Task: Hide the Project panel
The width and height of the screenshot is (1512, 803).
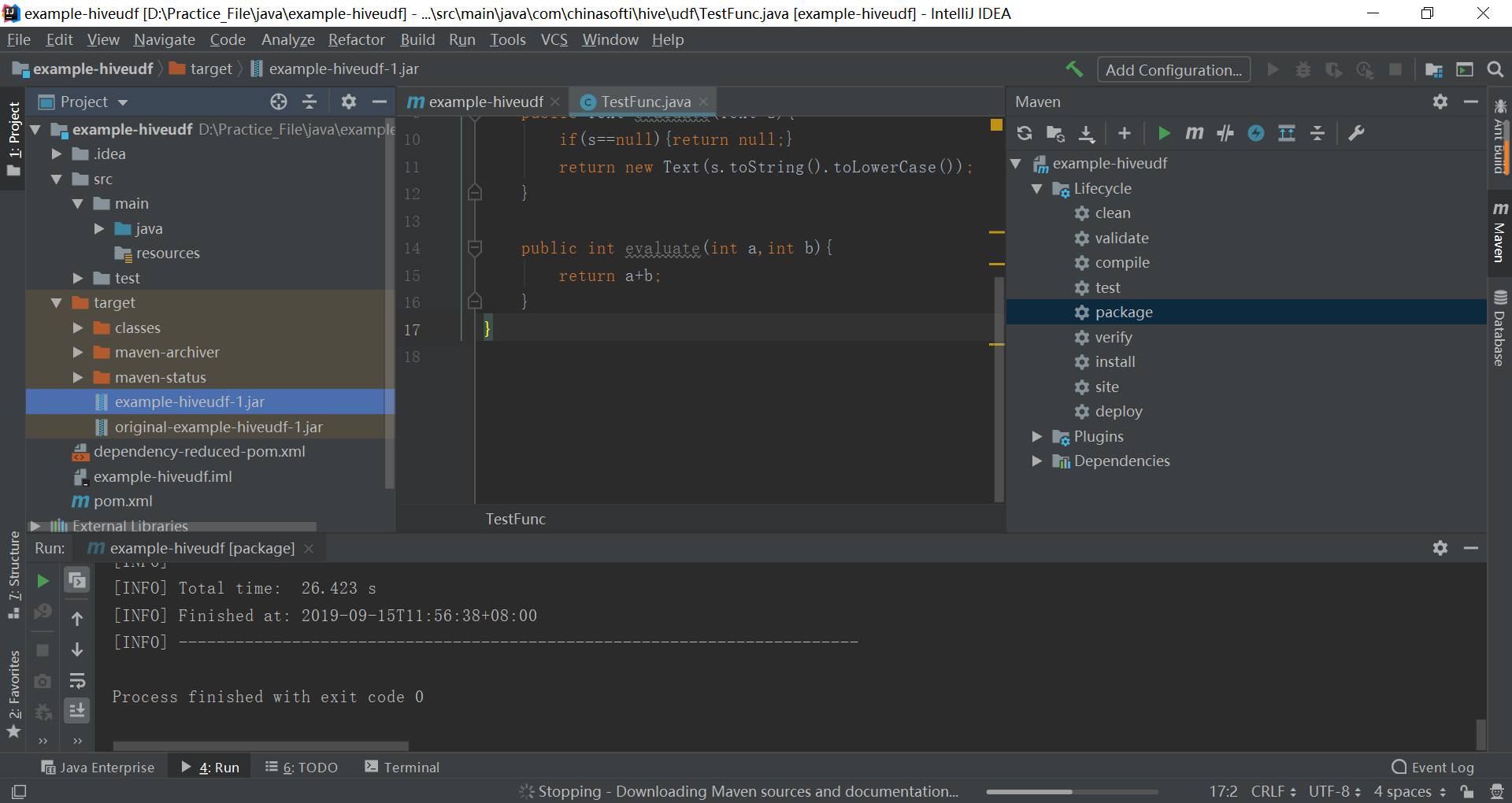Action: pos(379,102)
